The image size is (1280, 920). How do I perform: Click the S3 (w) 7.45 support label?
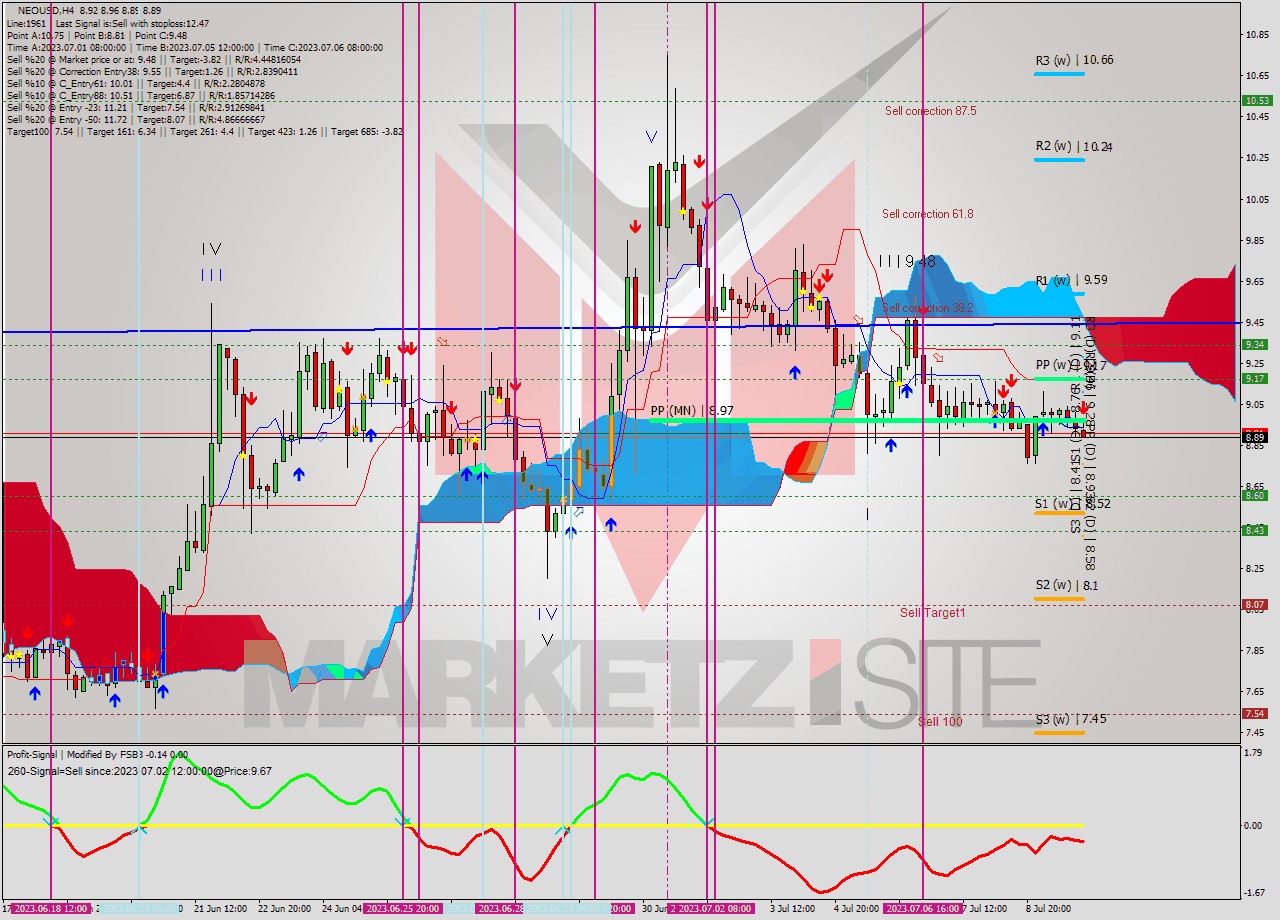tap(1071, 718)
